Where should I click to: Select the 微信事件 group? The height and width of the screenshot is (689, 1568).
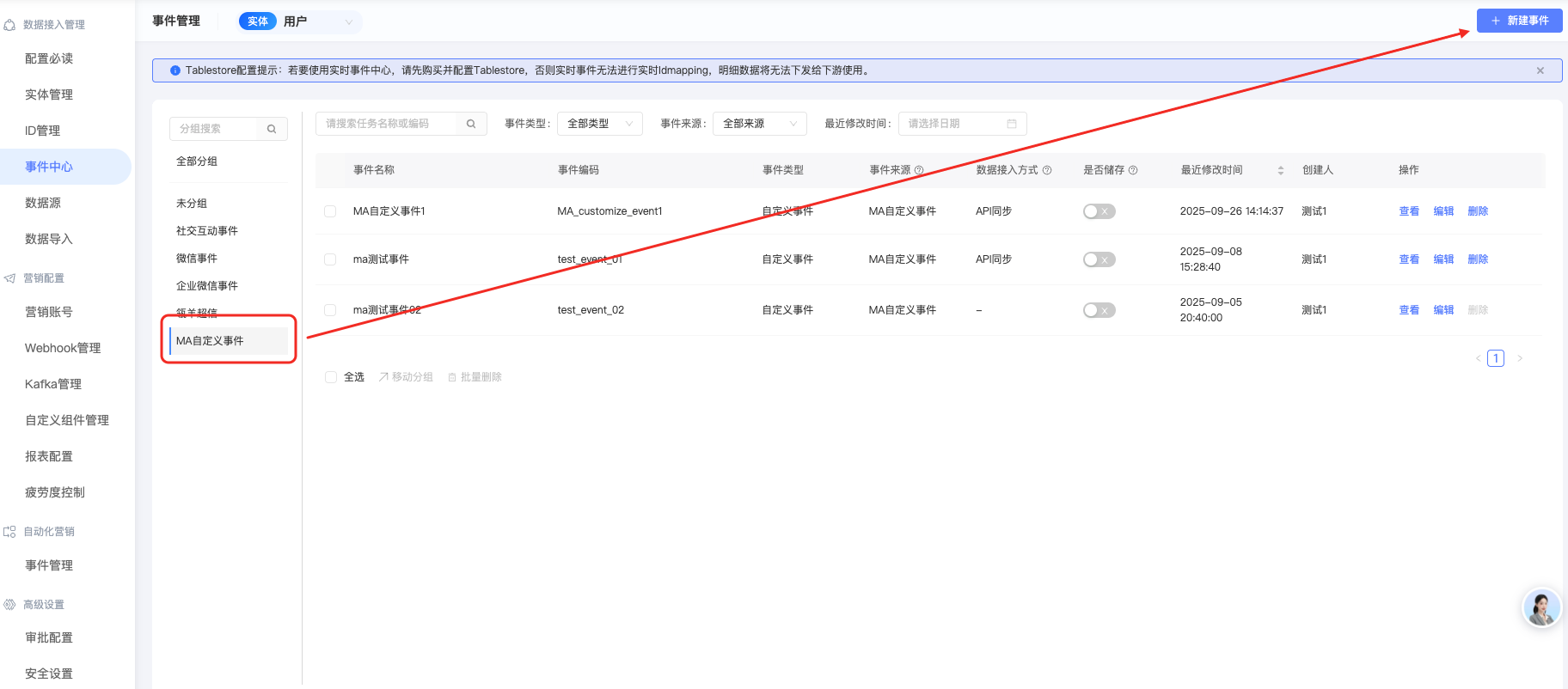click(x=197, y=259)
